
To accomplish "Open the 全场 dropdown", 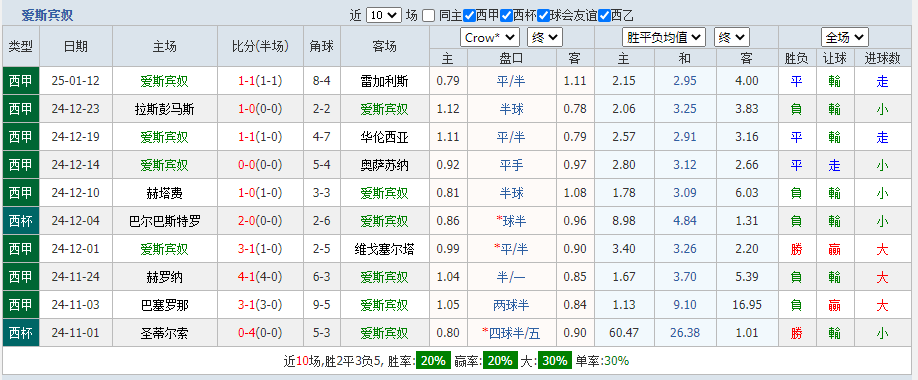I will [x=844, y=37].
